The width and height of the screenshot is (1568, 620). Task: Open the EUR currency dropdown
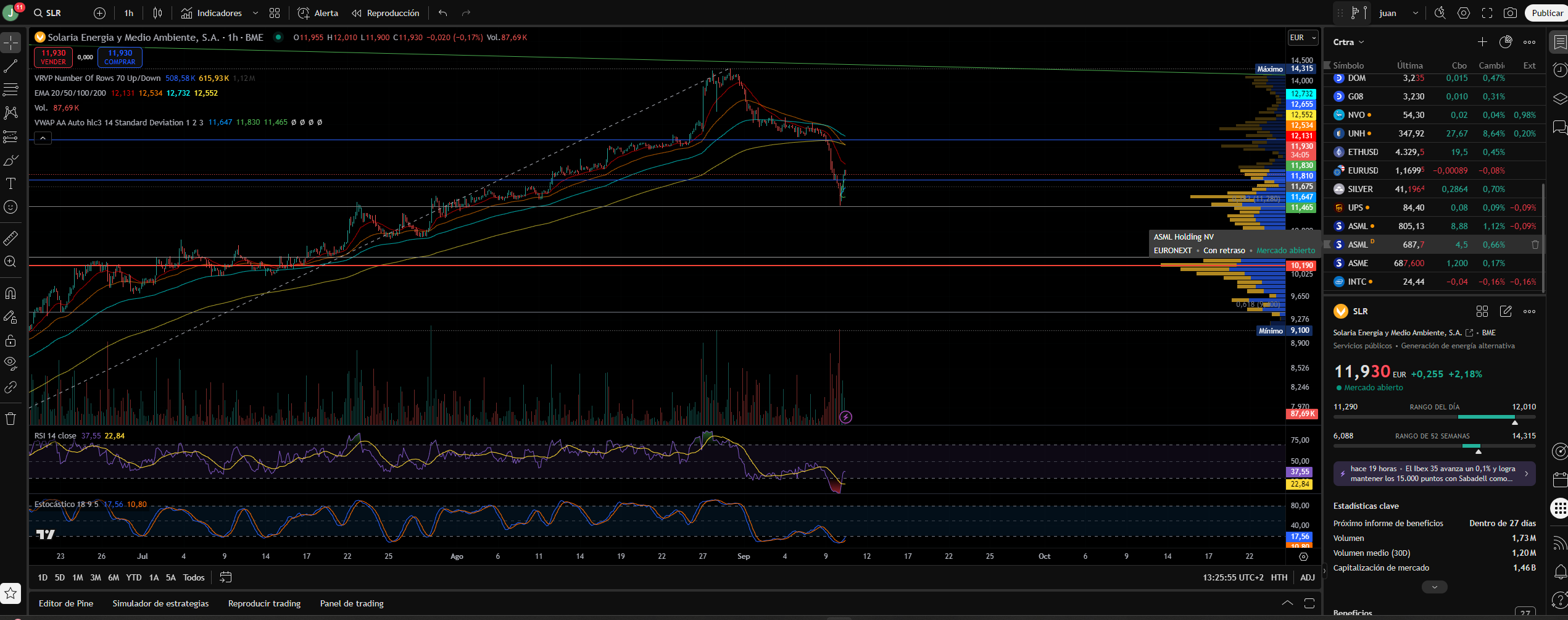click(1303, 38)
